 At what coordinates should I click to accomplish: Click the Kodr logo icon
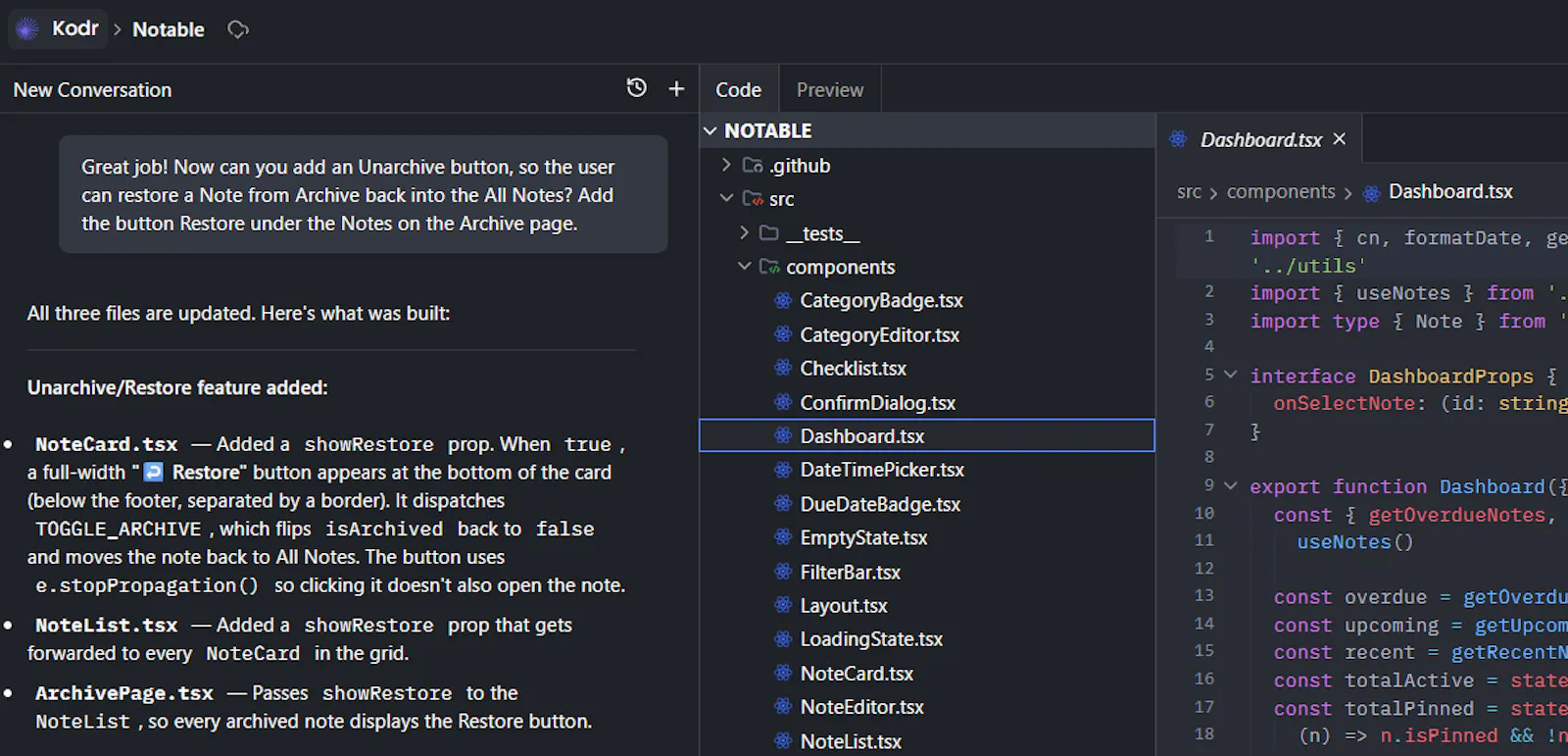[x=27, y=28]
